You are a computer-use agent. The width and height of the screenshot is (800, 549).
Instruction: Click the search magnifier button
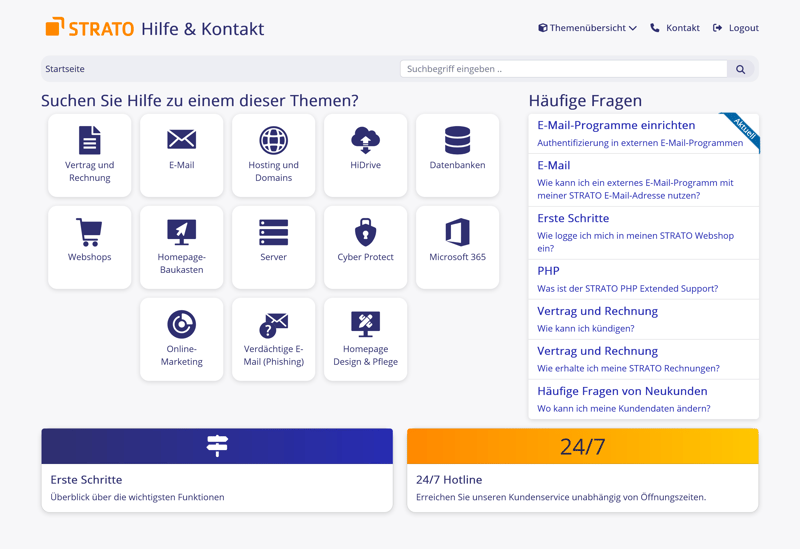tap(741, 69)
